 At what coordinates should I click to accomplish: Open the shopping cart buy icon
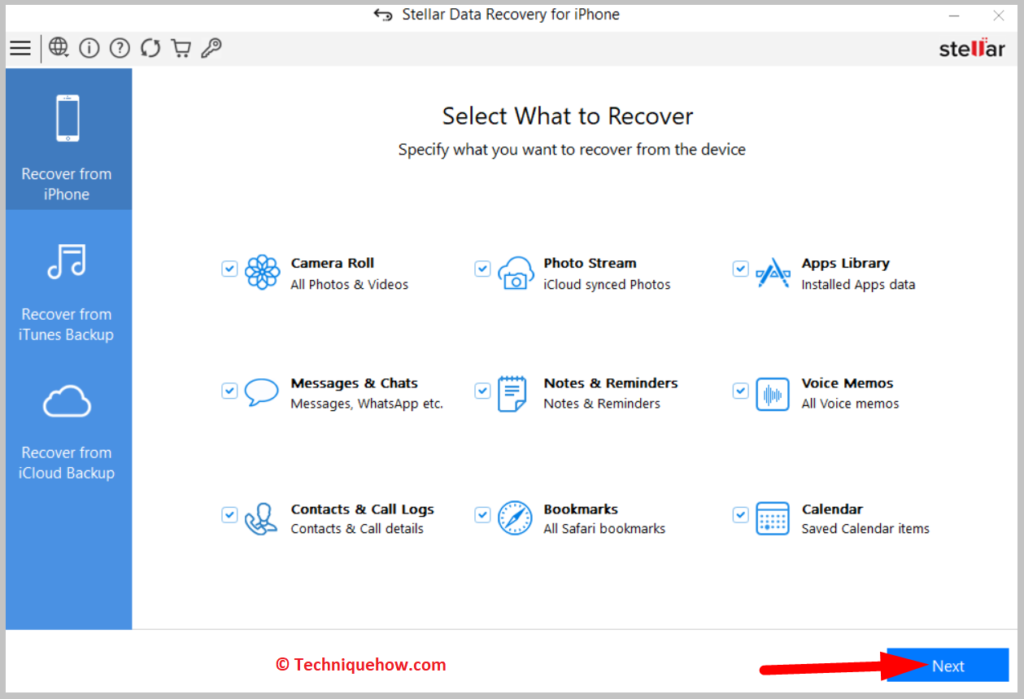click(x=181, y=48)
